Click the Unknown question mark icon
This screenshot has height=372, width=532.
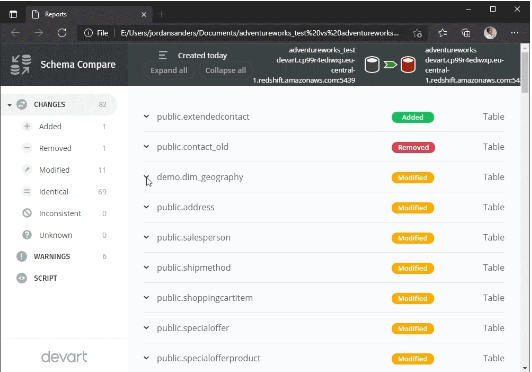pyautogui.click(x=27, y=235)
